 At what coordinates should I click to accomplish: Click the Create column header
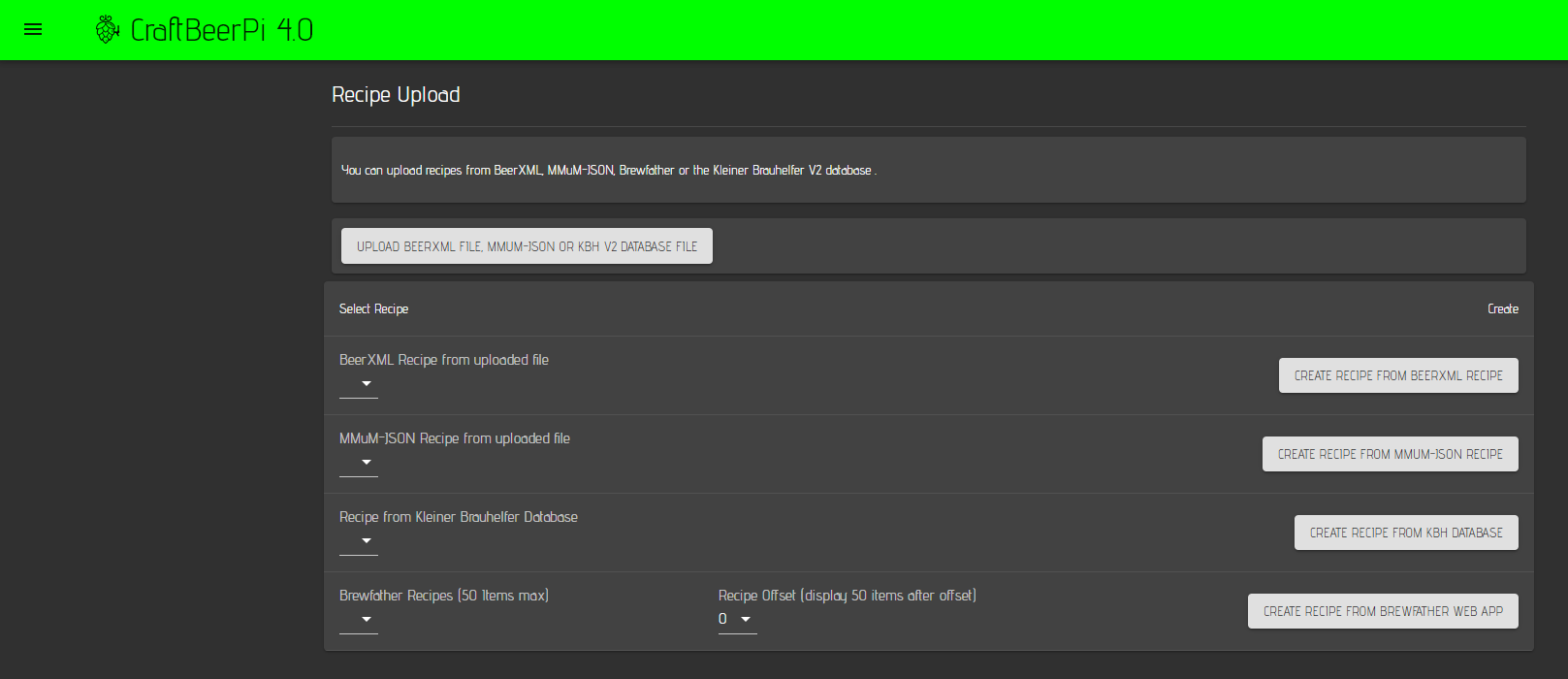(x=1502, y=309)
